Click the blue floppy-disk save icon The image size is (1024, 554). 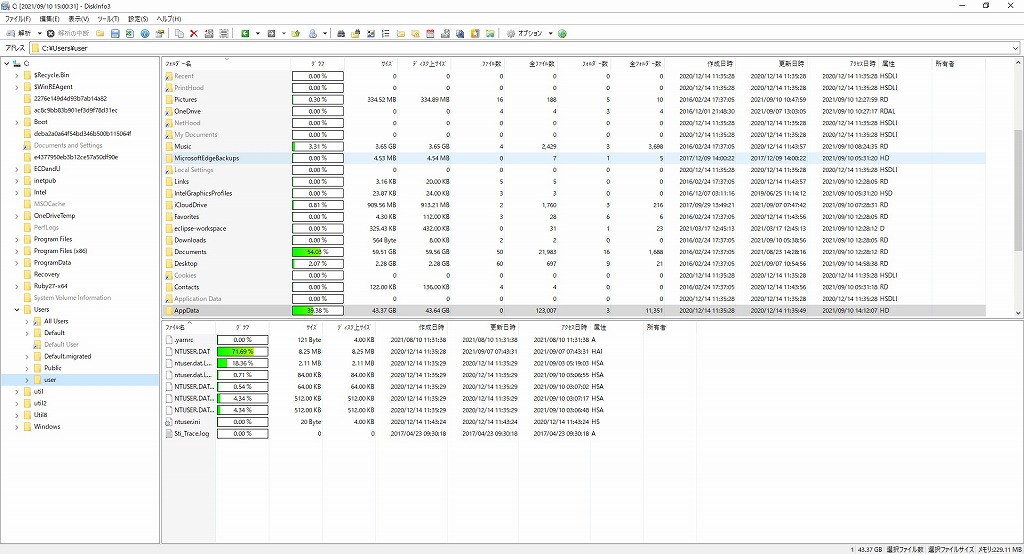[x=115, y=33]
